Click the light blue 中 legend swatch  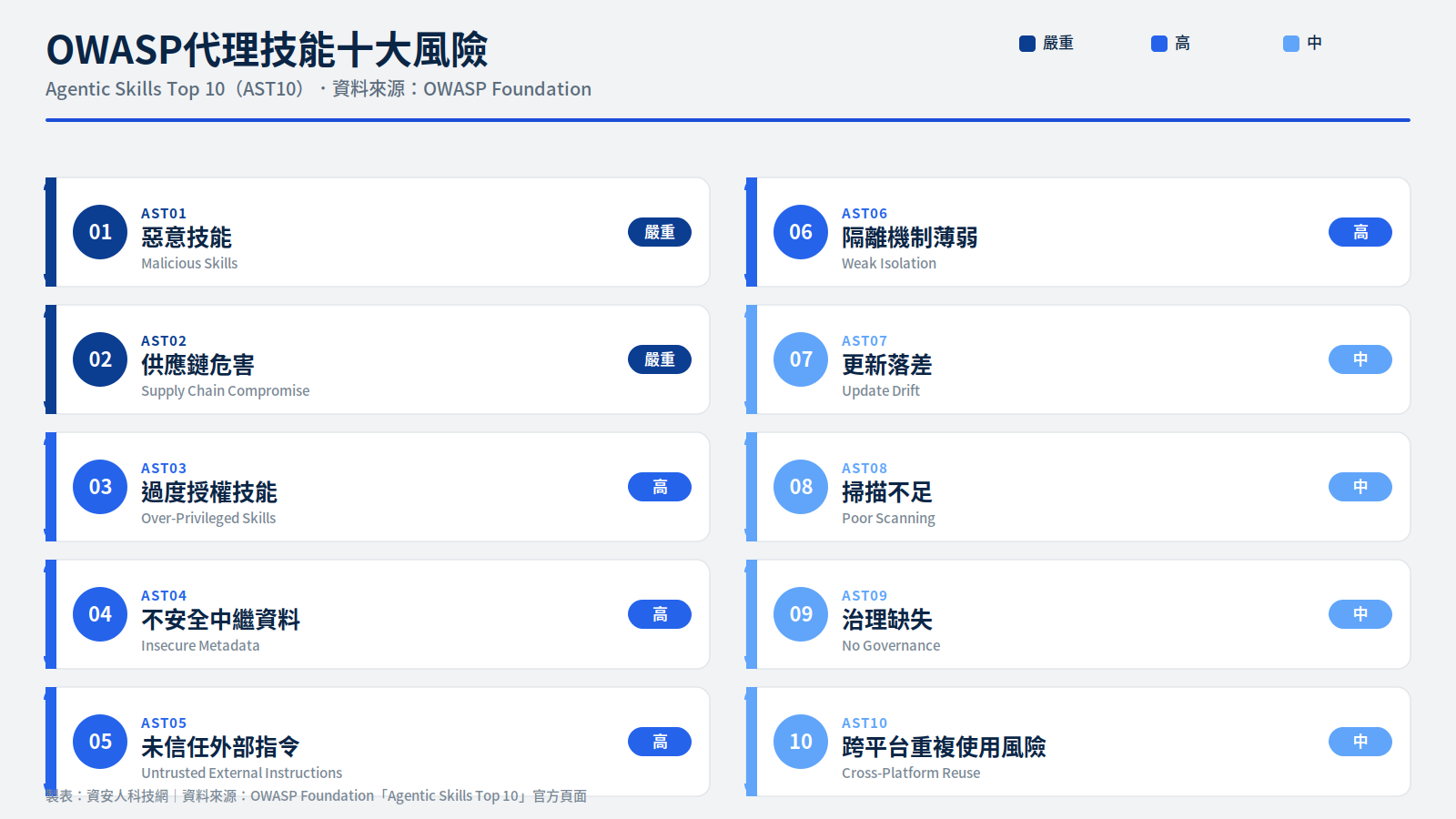(1291, 44)
